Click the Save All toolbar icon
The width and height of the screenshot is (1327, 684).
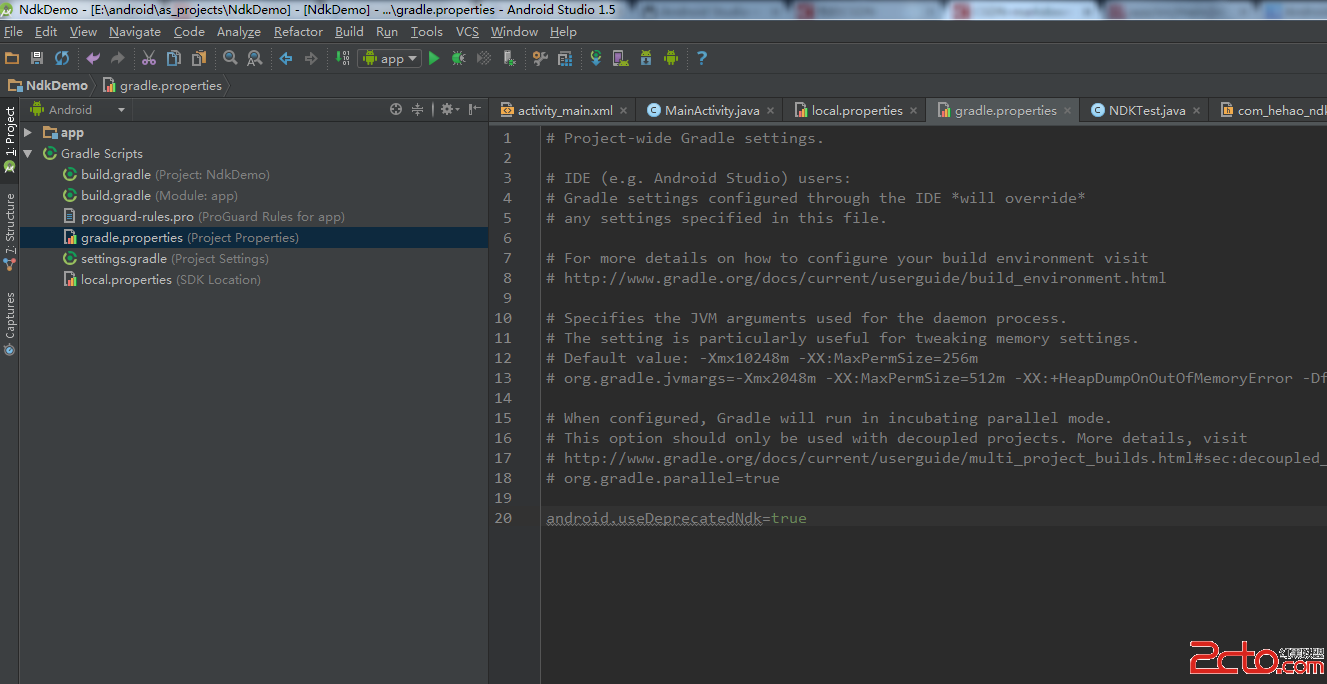37,59
